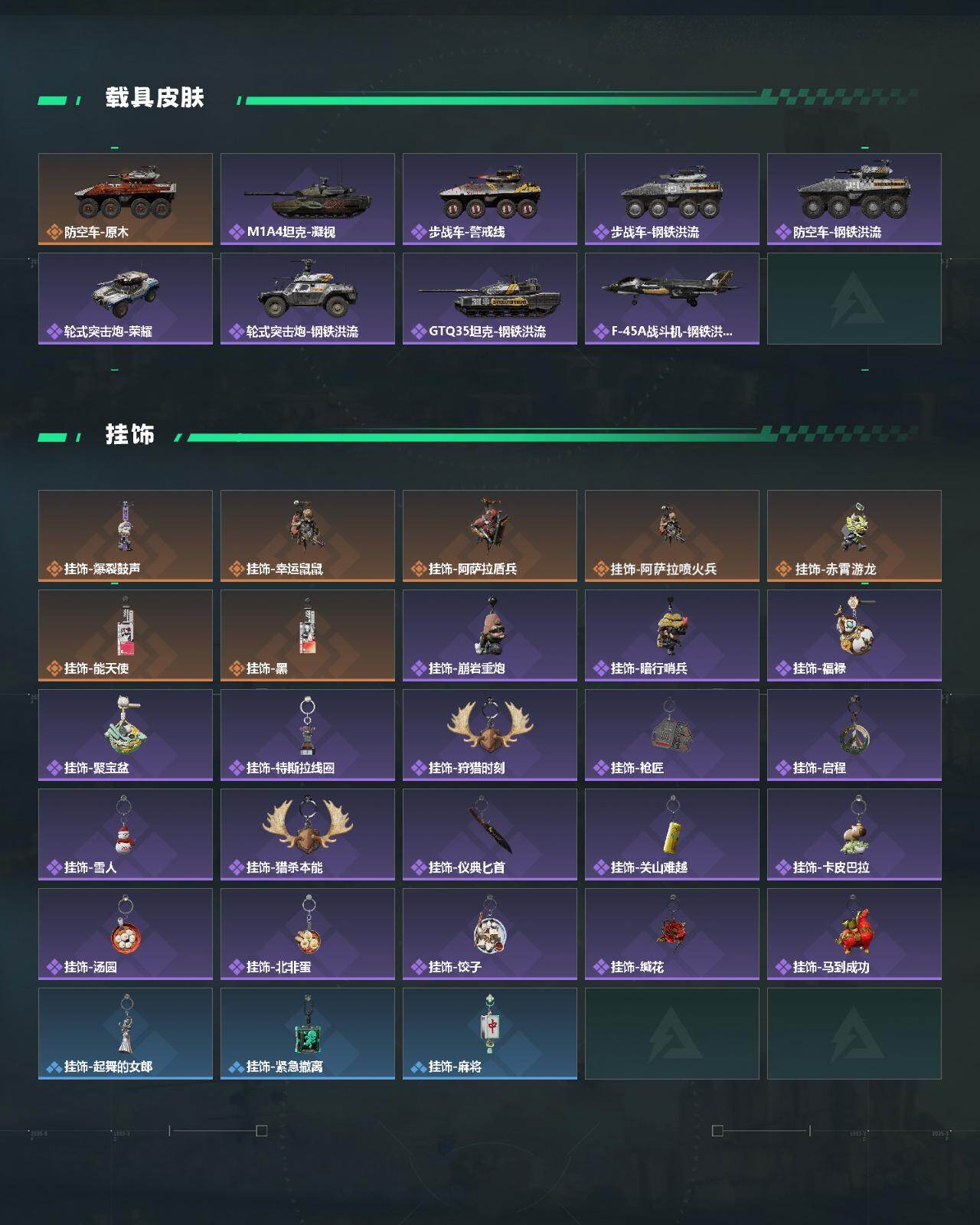Viewport: 980px width, 1225px height.
Task: Pick the 挂饰-马到成功 red horse charm
Action: [854, 934]
